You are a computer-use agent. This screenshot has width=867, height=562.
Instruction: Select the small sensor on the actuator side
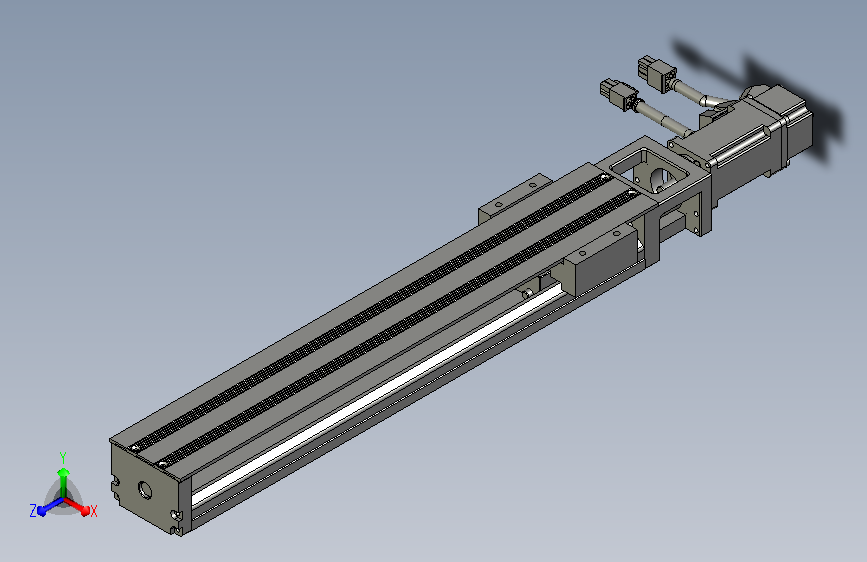528,293
